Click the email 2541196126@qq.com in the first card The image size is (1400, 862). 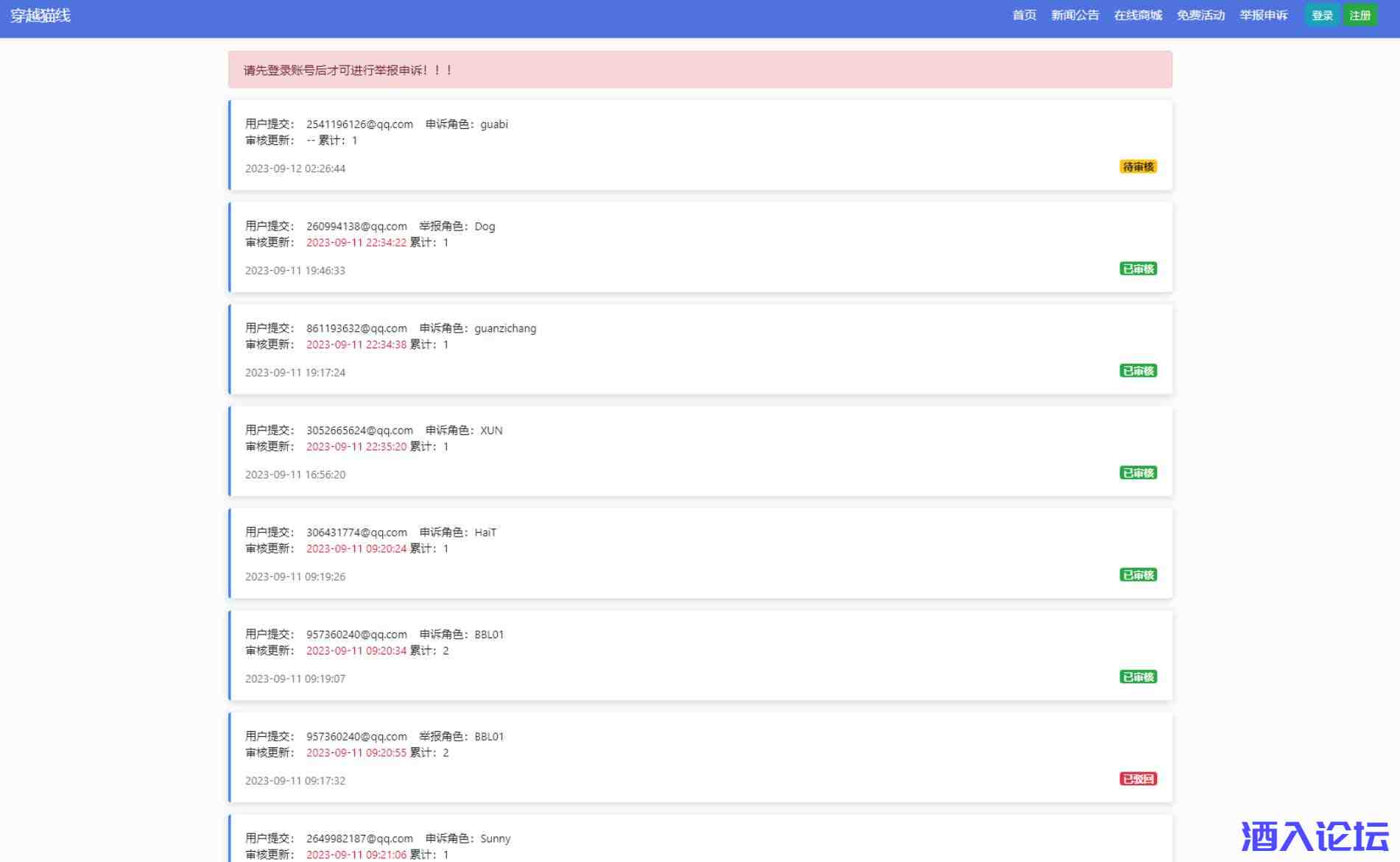[x=359, y=124]
